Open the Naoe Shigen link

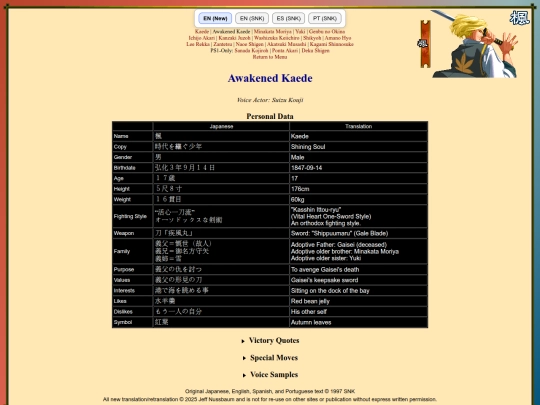coord(249,44)
